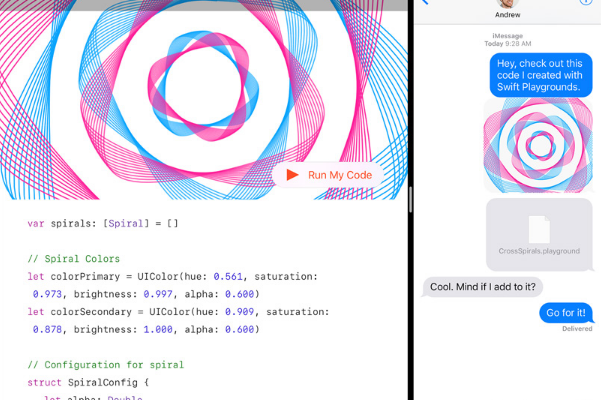Screen dimensions: 601x400
Task: Select the hue value 0.561
Action: (232, 276)
